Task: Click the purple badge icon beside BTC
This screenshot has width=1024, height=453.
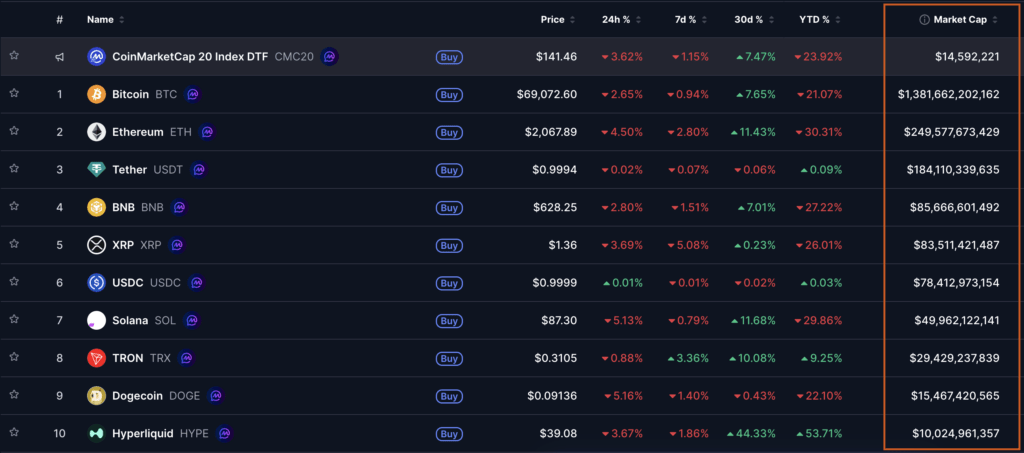Action: [193, 95]
